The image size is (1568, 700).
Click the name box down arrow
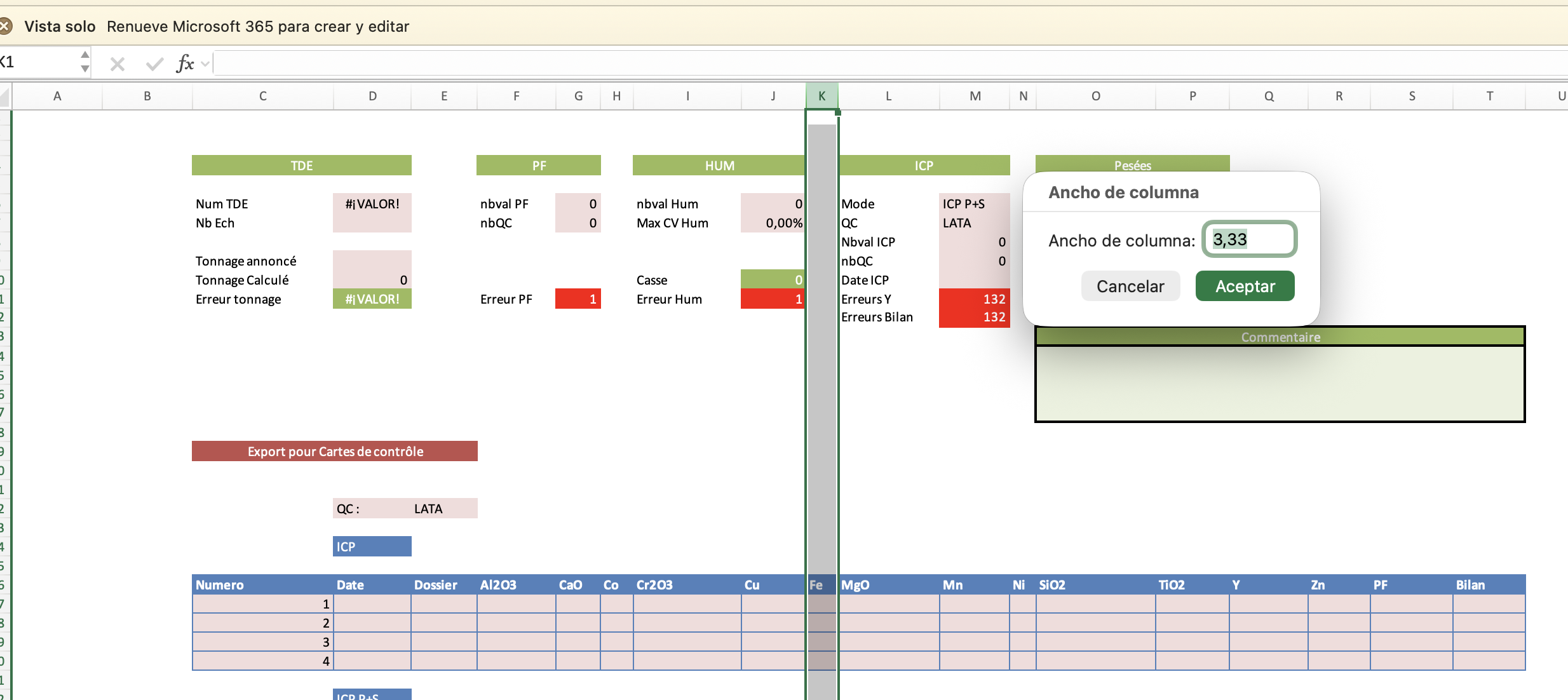pyautogui.click(x=85, y=69)
